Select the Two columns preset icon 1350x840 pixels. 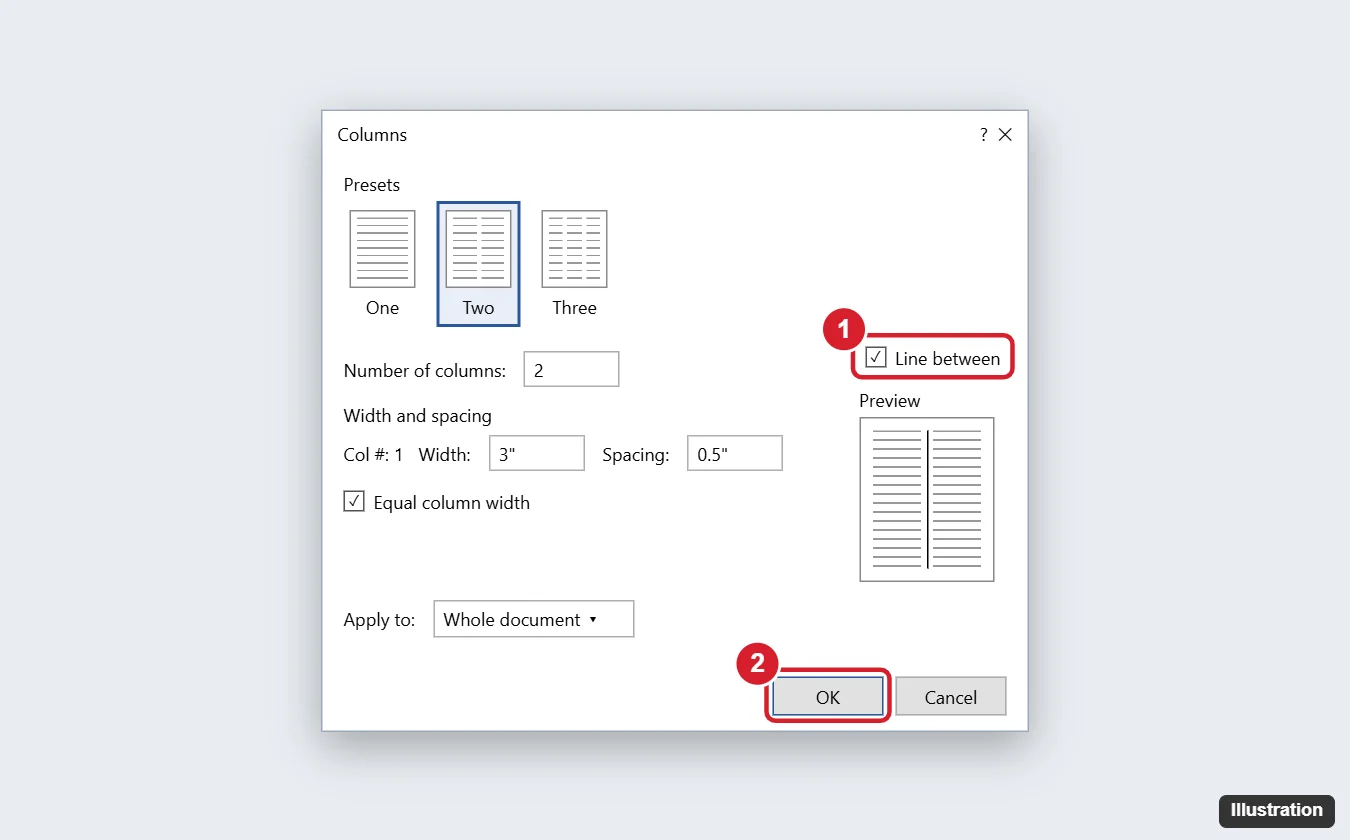point(478,249)
